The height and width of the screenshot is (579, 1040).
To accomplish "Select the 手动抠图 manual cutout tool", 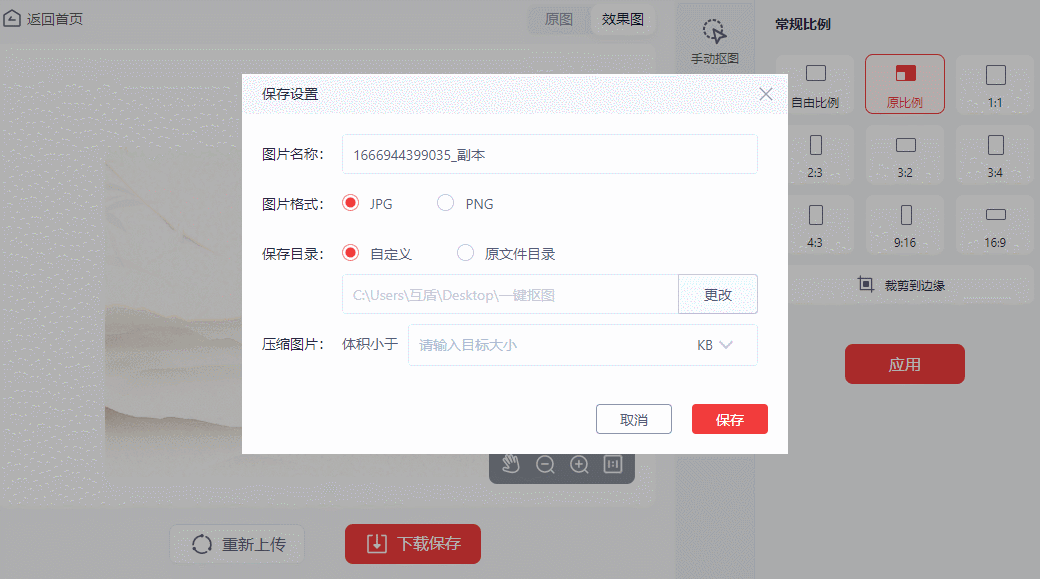I will [714, 42].
